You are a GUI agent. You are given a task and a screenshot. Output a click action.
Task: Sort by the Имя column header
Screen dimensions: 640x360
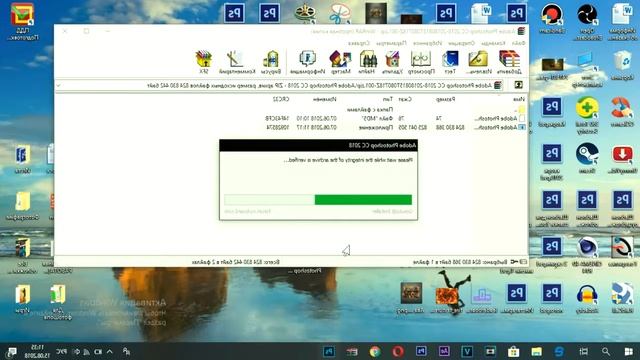pos(519,99)
